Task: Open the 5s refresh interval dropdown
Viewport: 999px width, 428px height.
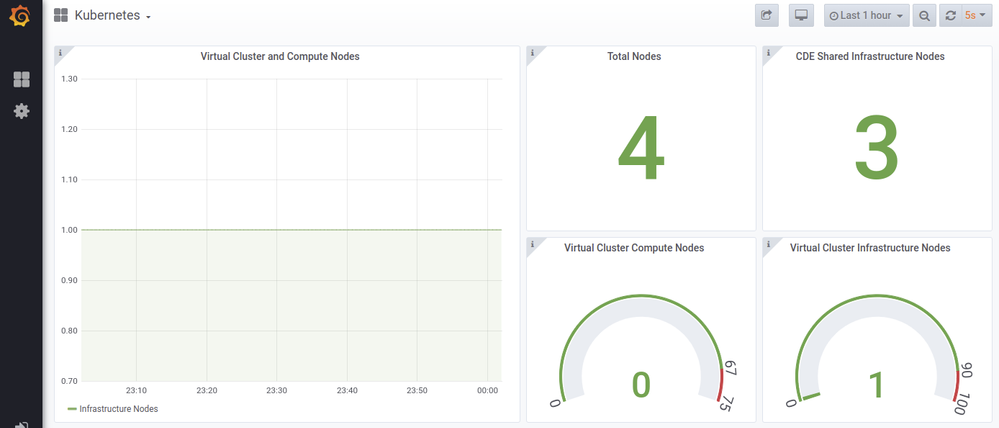Action: pyautogui.click(x=975, y=15)
